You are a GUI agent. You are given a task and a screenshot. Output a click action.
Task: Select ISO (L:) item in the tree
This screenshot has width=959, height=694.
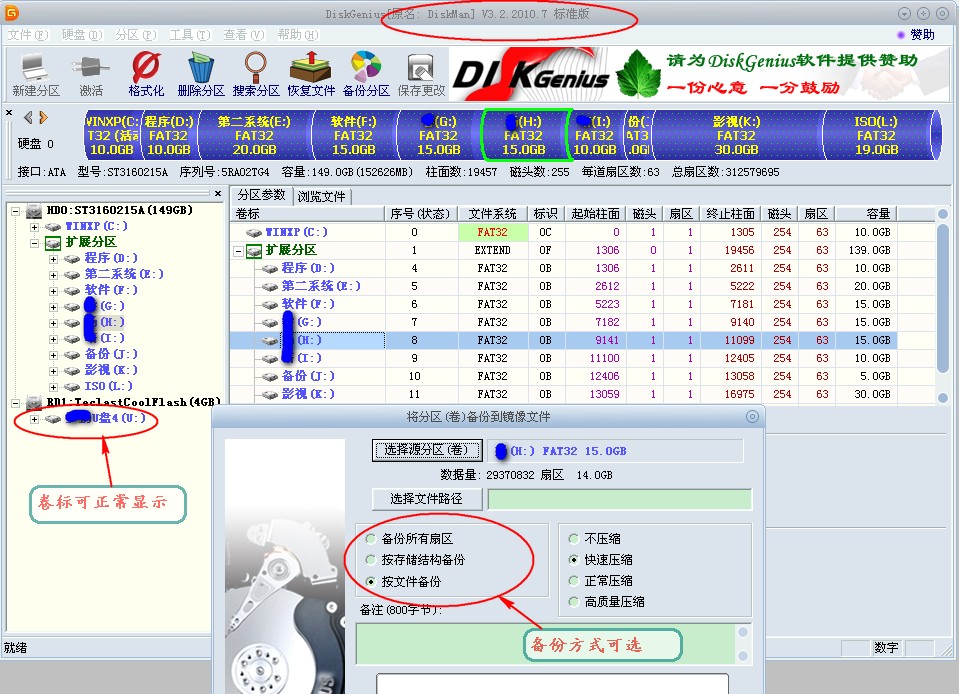(x=108, y=386)
